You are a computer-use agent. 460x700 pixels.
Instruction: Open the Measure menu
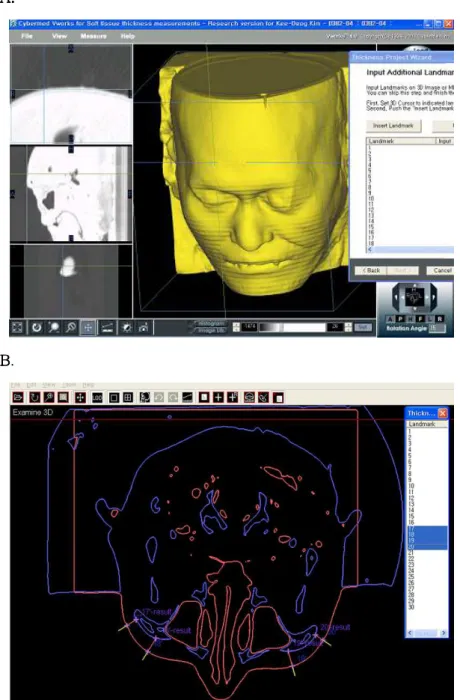point(93,36)
